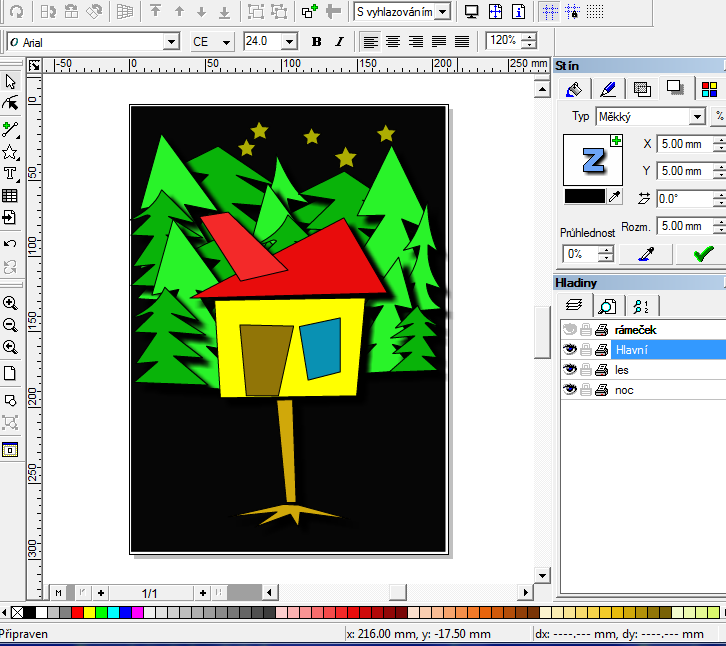Image resolution: width=726 pixels, height=646 pixels.
Task: Activate the Text tool
Action: 10,174
